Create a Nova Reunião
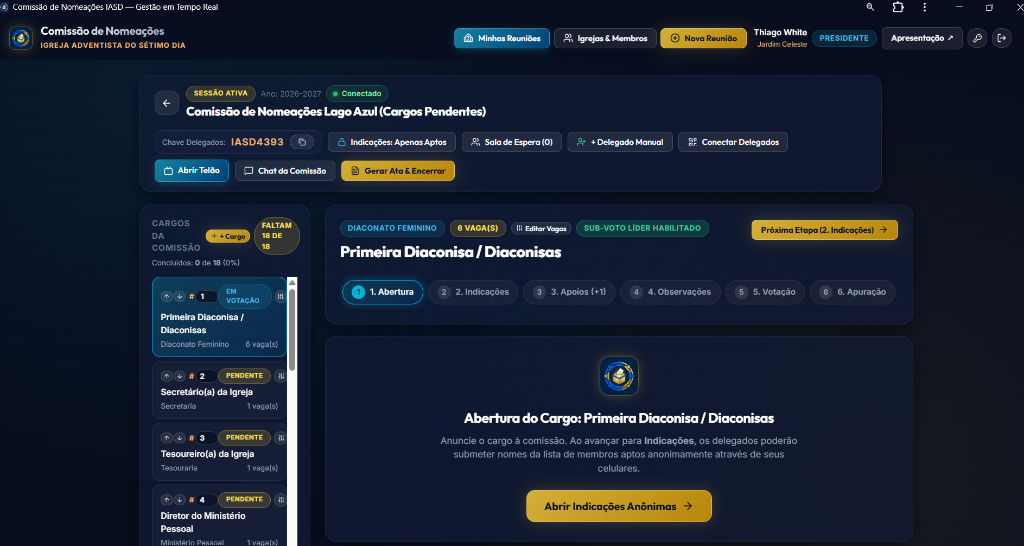The height and width of the screenshot is (546, 1024). click(703, 38)
